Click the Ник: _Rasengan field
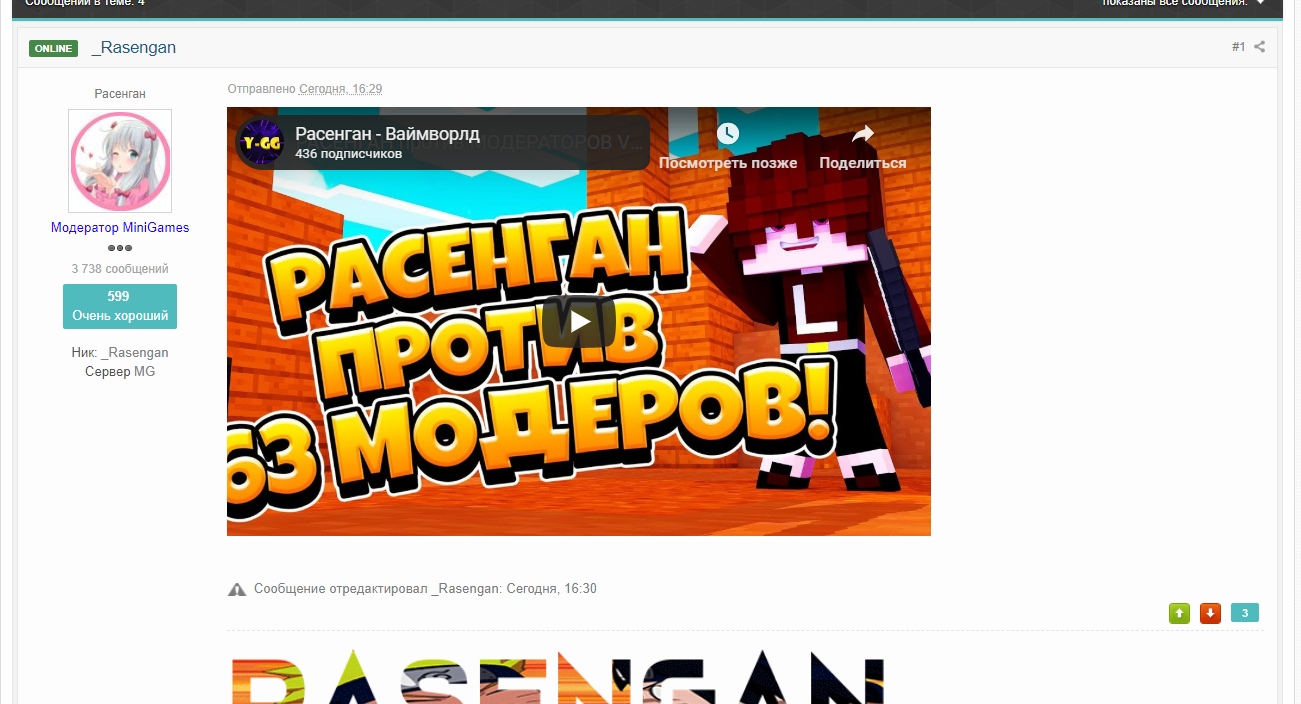This screenshot has height=704, width=1301. click(x=120, y=353)
